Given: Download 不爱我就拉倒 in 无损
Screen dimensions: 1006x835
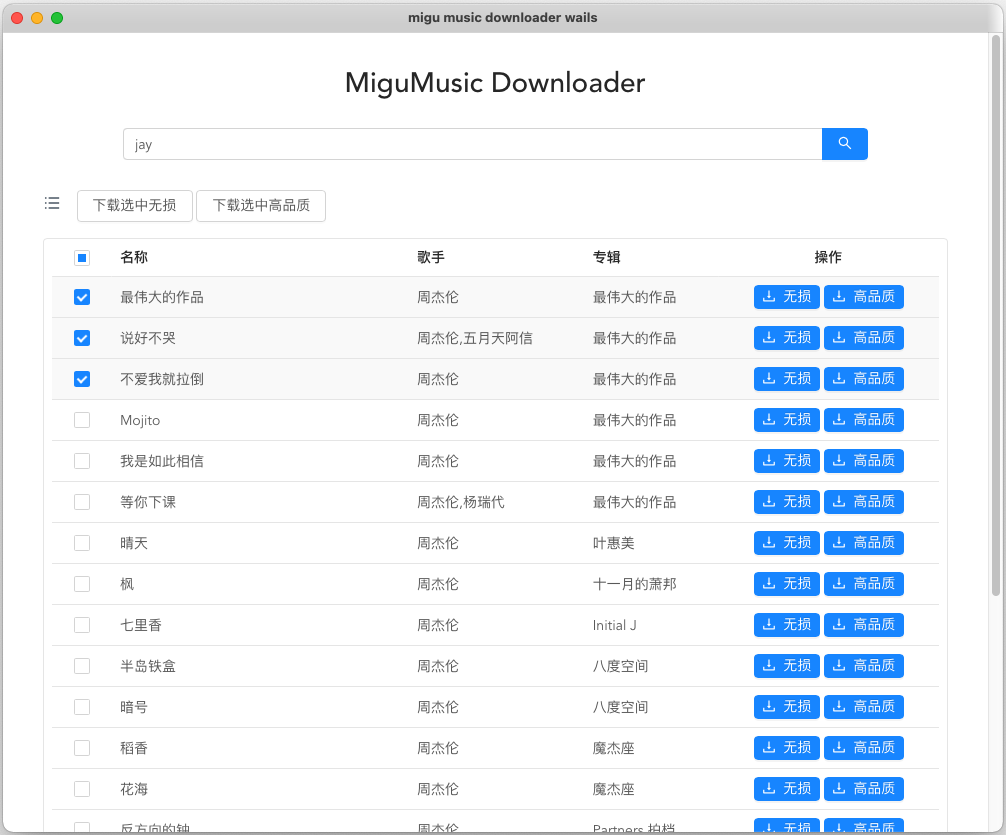Looking at the screenshot, I should 787,379.
